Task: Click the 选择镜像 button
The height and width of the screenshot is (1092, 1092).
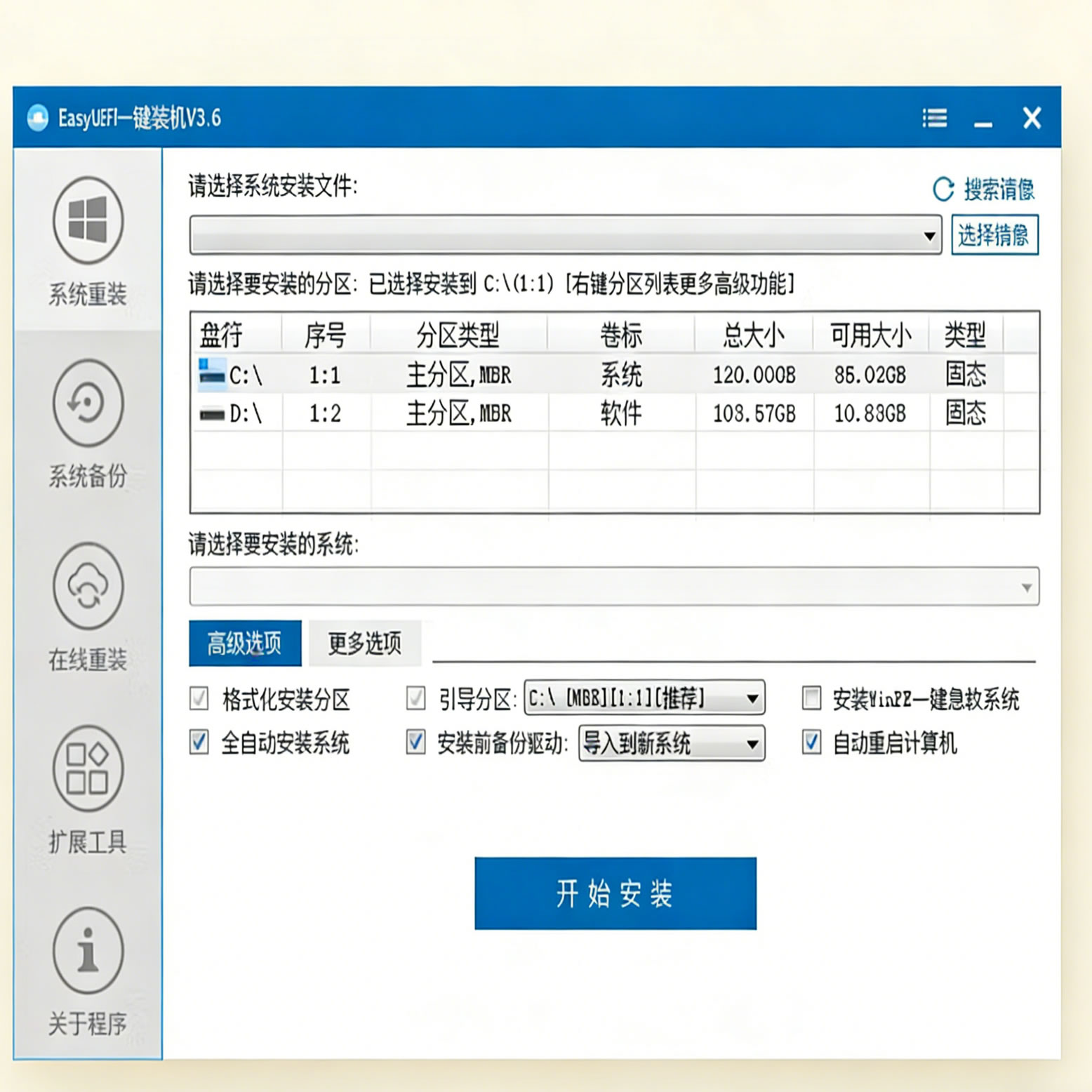Action: pos(994,235)
